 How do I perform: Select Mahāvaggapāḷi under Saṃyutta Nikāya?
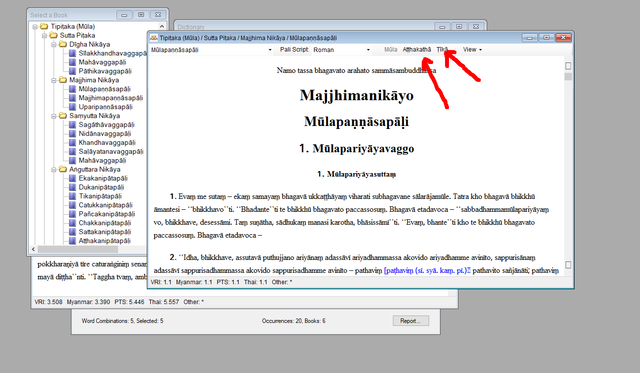102,160
